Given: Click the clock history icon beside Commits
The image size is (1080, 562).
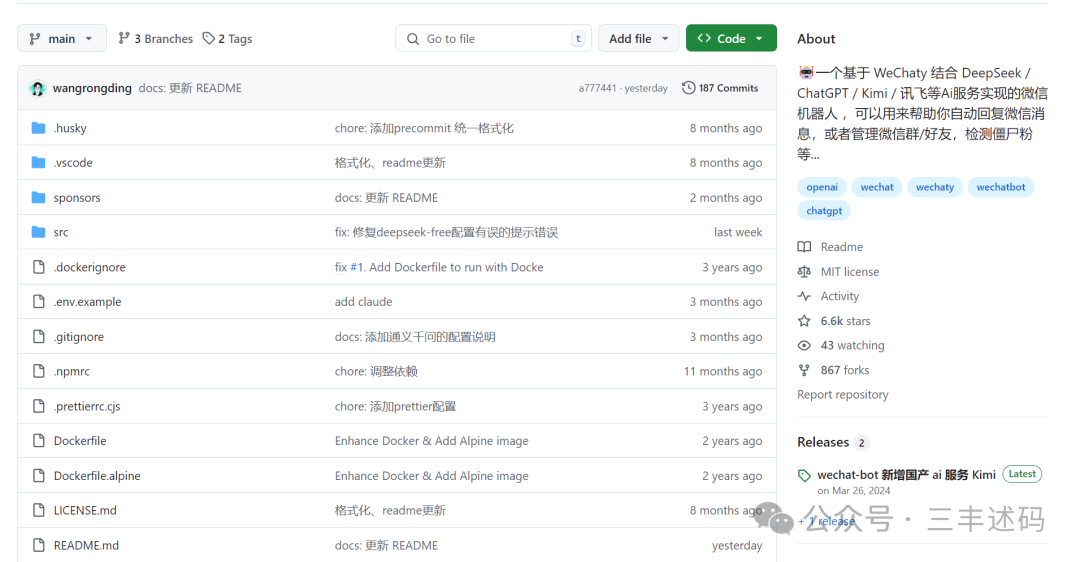Looking at the screenshot, I should [x=688, y=88].
